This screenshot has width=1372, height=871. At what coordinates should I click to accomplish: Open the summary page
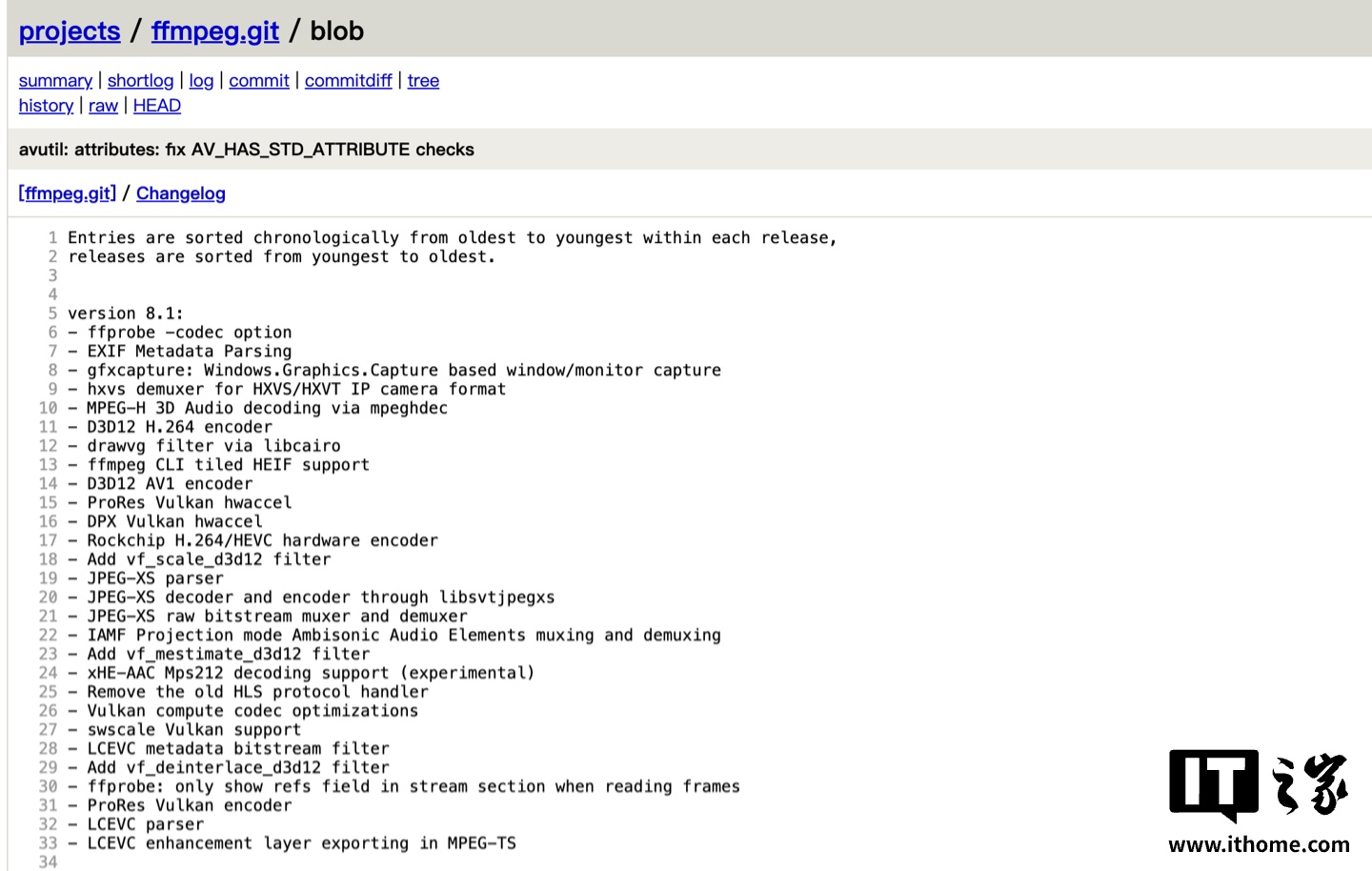(x=54, y=81)
